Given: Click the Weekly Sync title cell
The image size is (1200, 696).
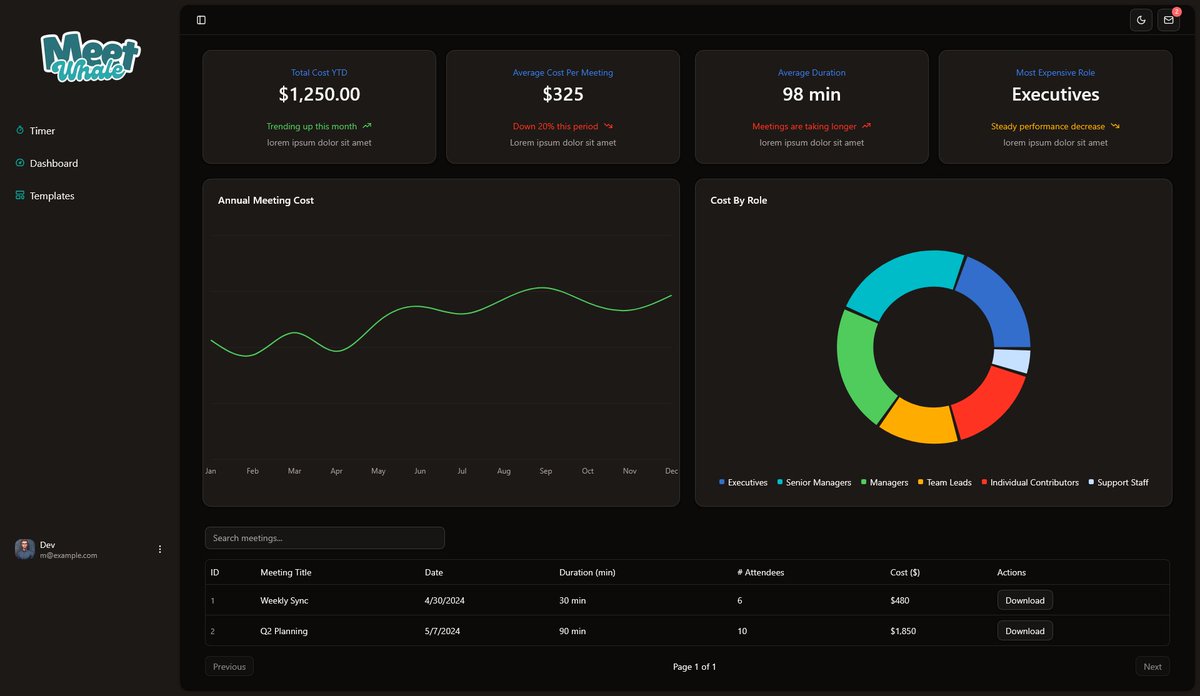Looking at the screenshot, I should 285,601.
